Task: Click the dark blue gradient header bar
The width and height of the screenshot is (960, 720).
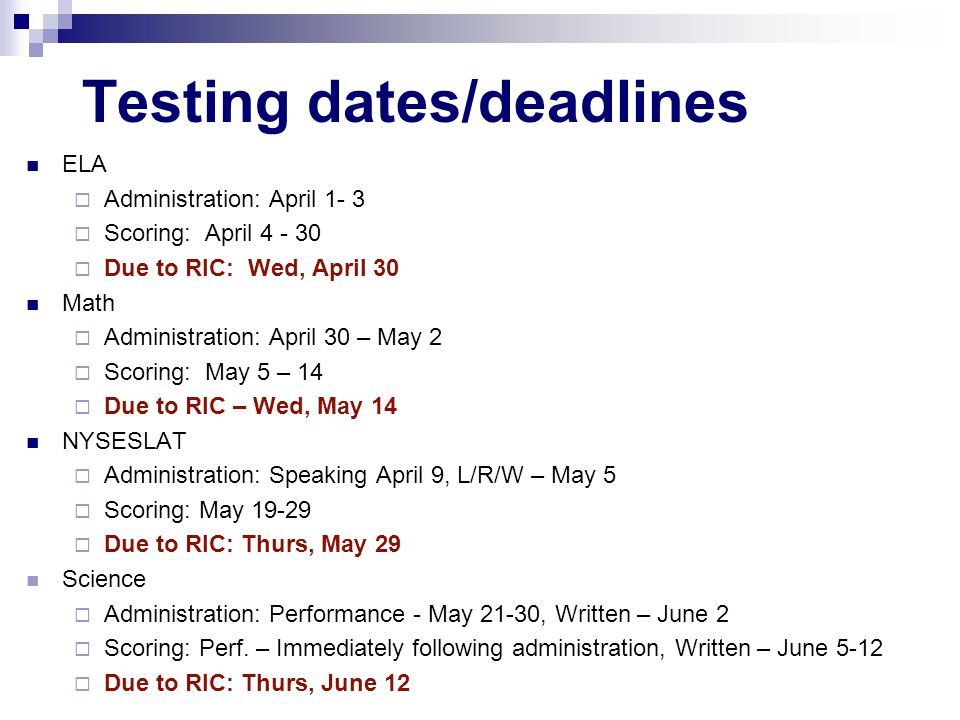Action: [478, 28]
